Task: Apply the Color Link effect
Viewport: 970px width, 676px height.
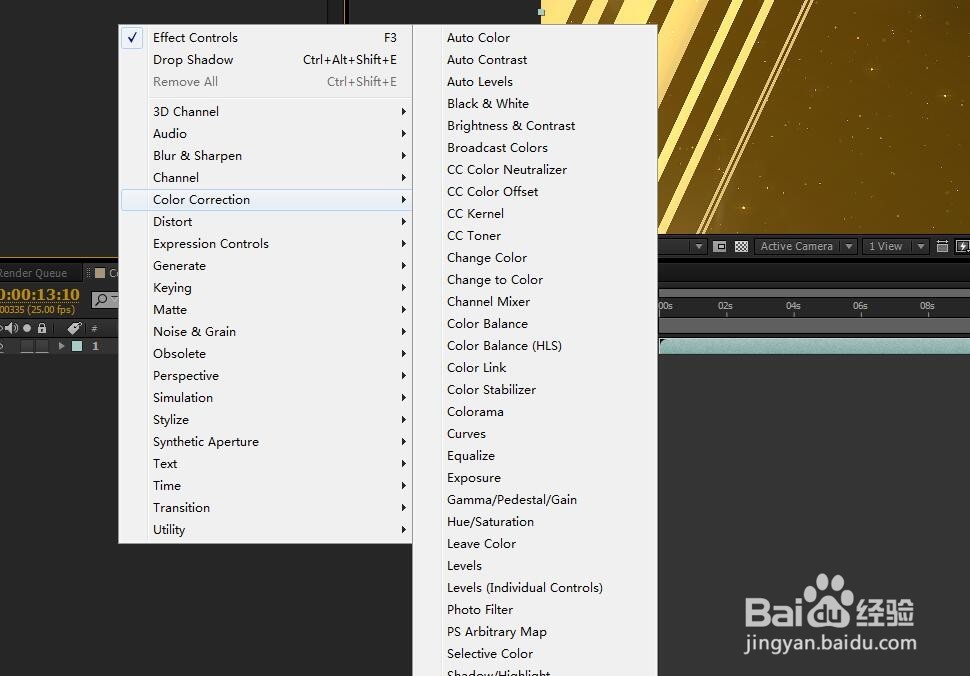Action: [535, 368]
